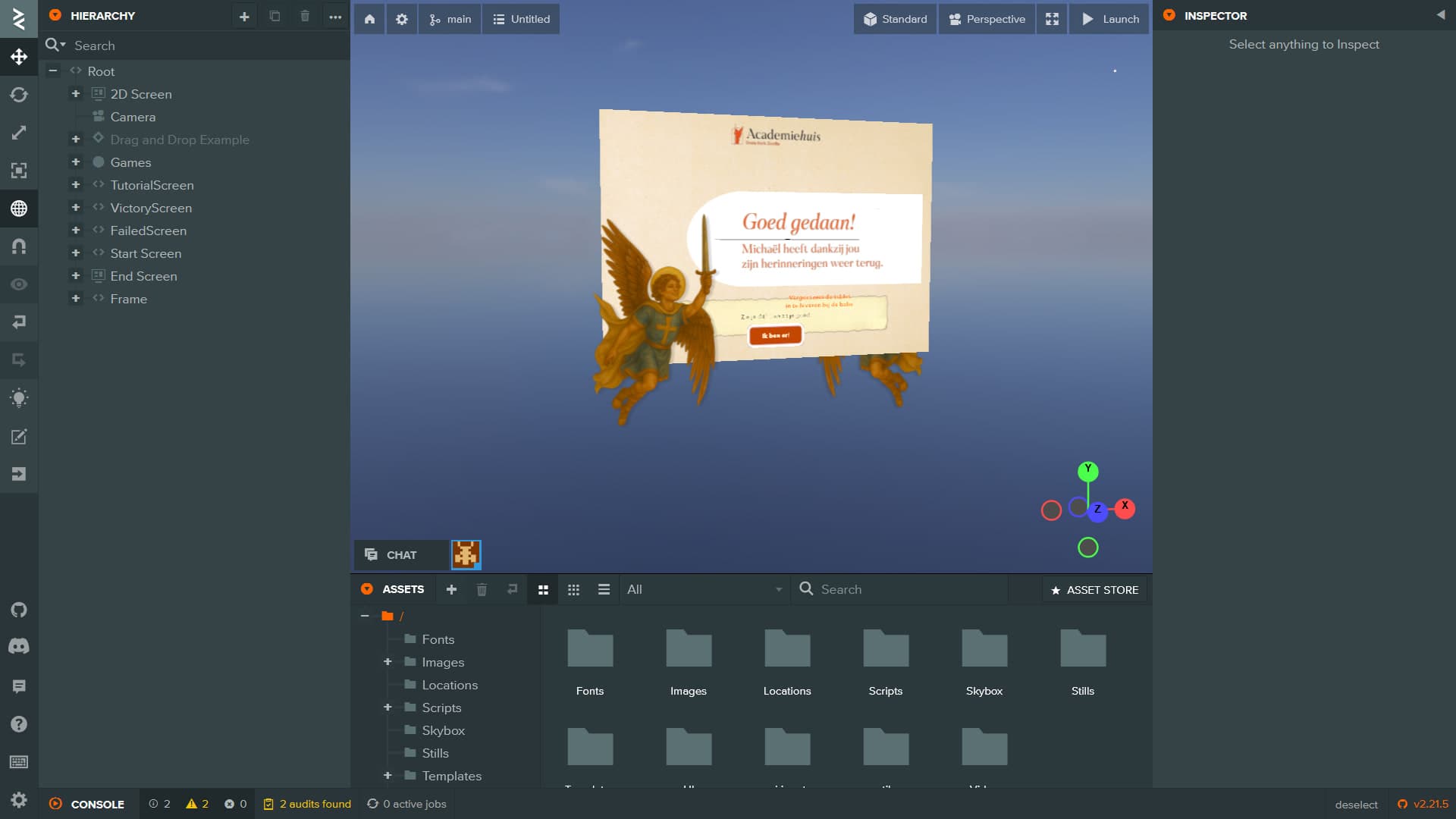This screenshot has width=1456, height=819.
Task: Select the Camera entity in Hierarchy
Action: click(x=133, y=117)
